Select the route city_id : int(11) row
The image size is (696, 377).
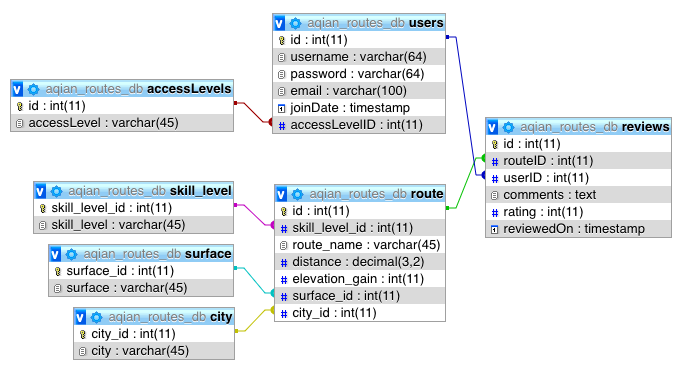(360, 313)
